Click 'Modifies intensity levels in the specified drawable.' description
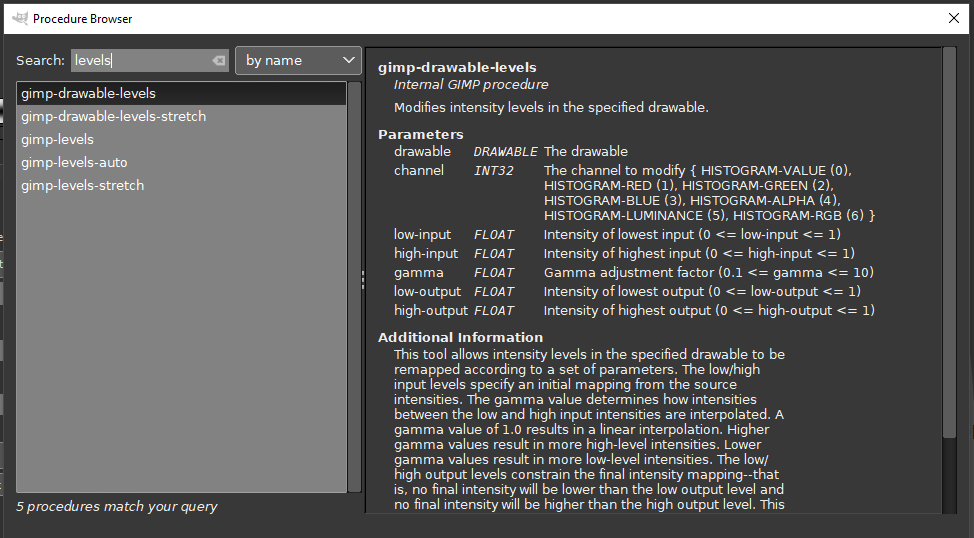 tap(551, 107)
